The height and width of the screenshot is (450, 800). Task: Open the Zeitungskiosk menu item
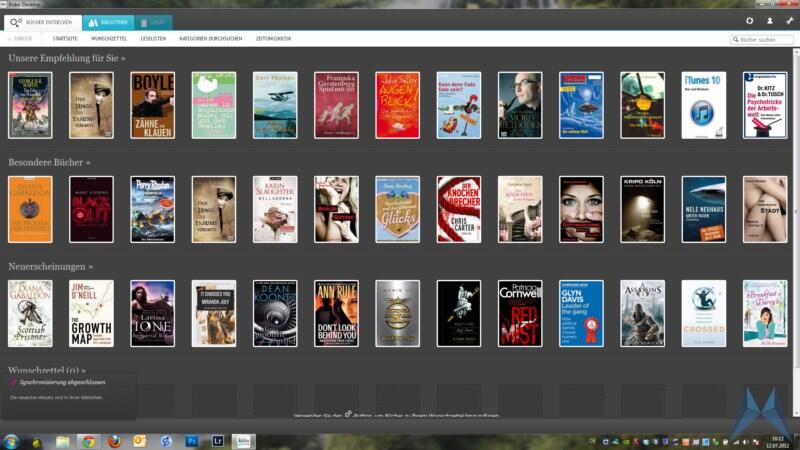(273, 39)
